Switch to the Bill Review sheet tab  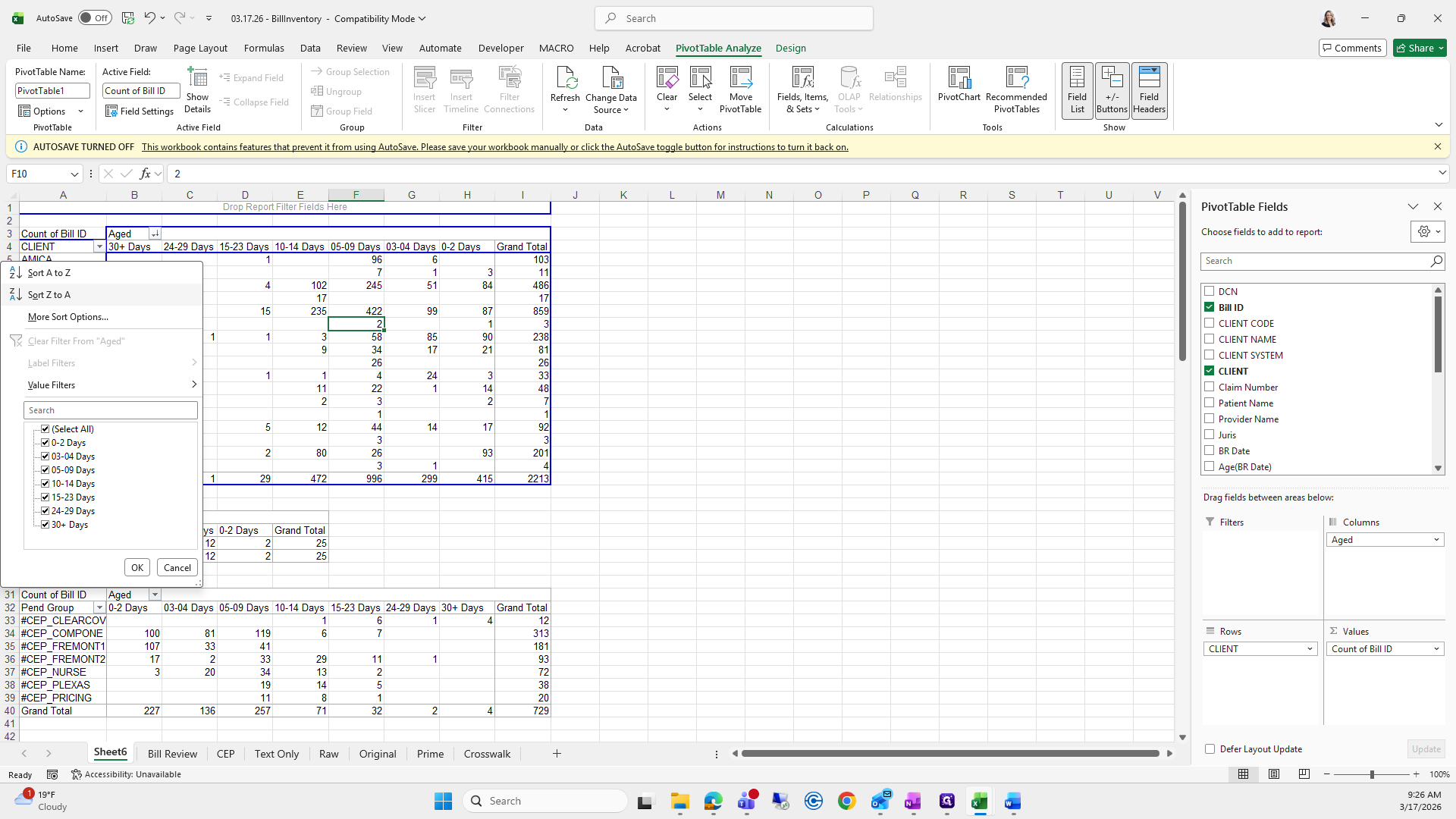(x=172, y=754)
